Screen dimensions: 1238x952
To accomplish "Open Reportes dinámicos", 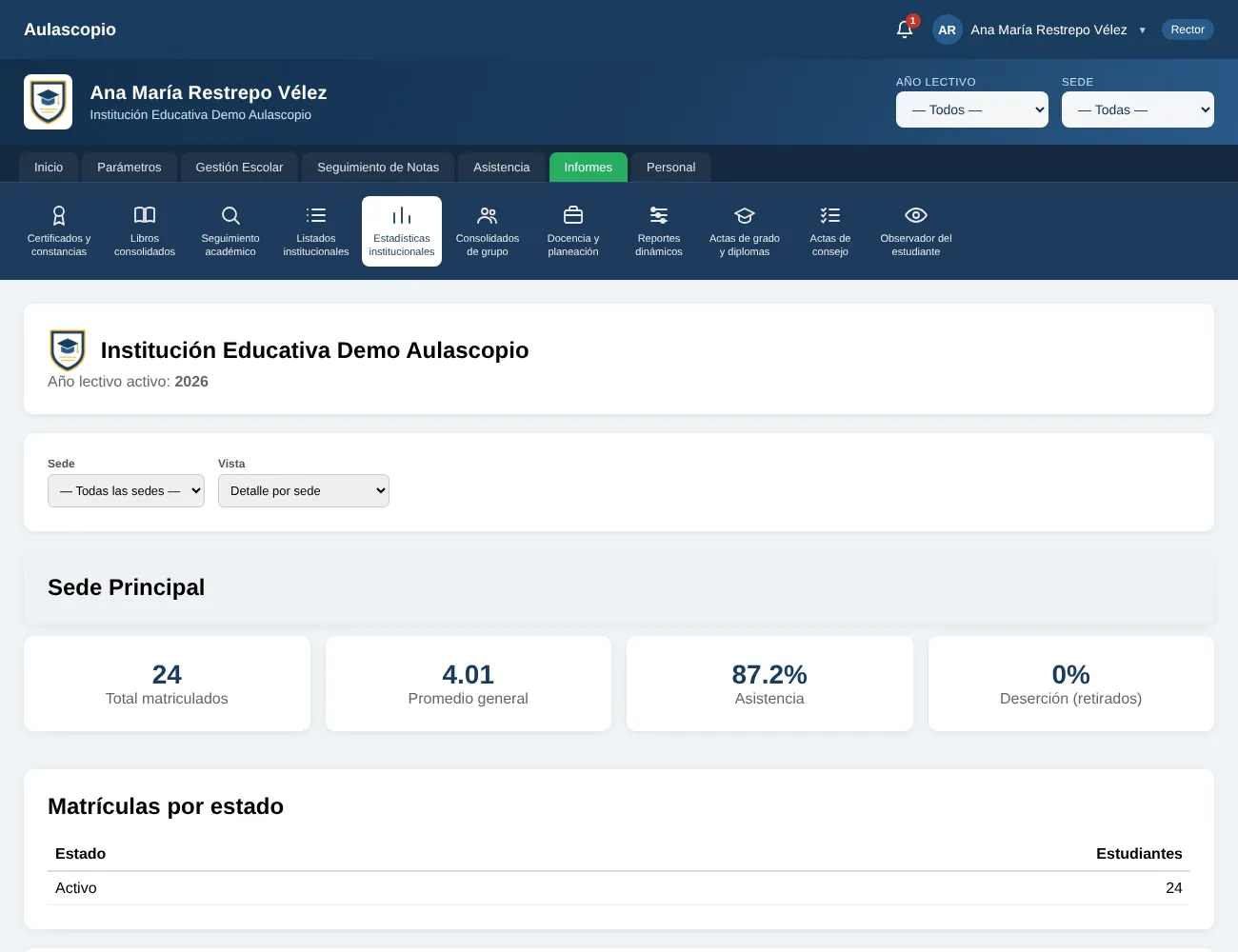I will point(659,231).
